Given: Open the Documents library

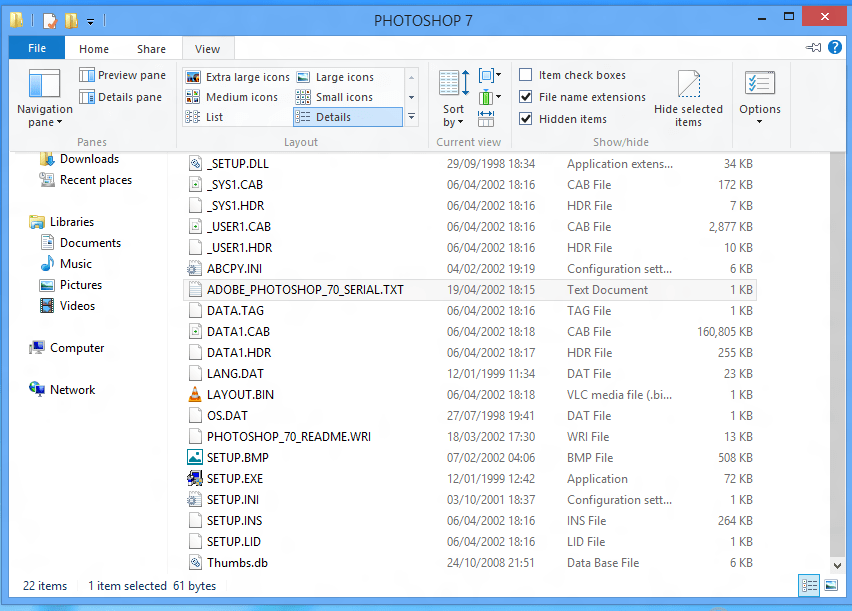Looking at the screenshot, I should tap(80, 243).
